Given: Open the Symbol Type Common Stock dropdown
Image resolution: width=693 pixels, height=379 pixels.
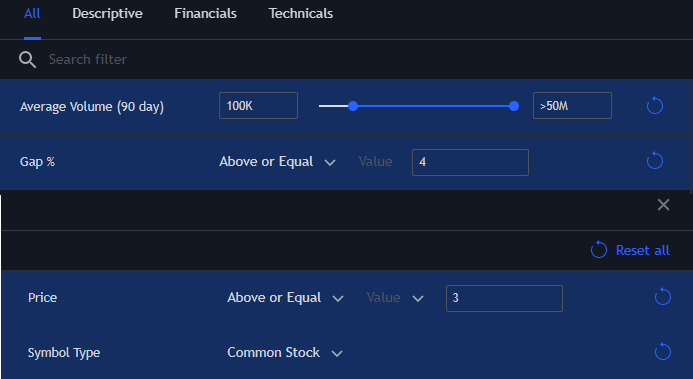Looking at the screenshot, I should [285, 352].
